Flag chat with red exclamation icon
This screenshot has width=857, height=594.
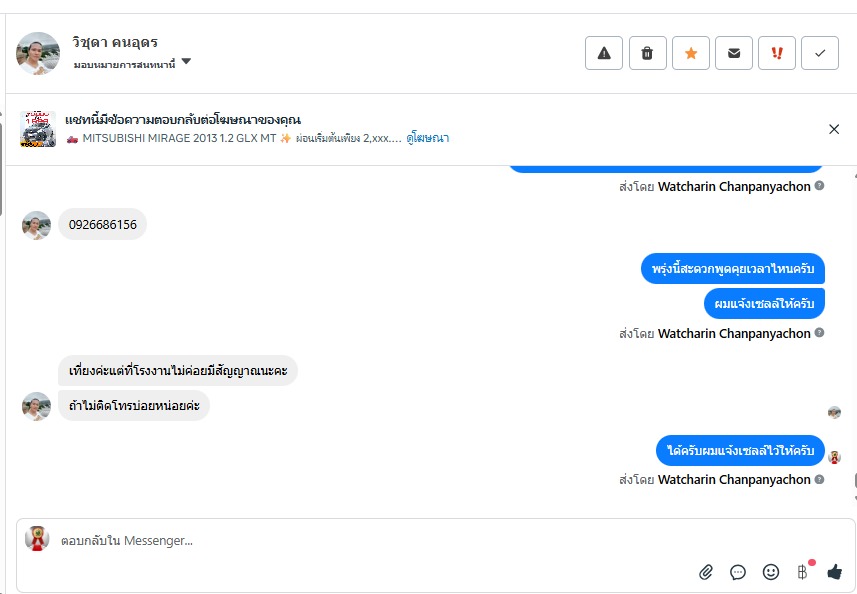point(777,54)
